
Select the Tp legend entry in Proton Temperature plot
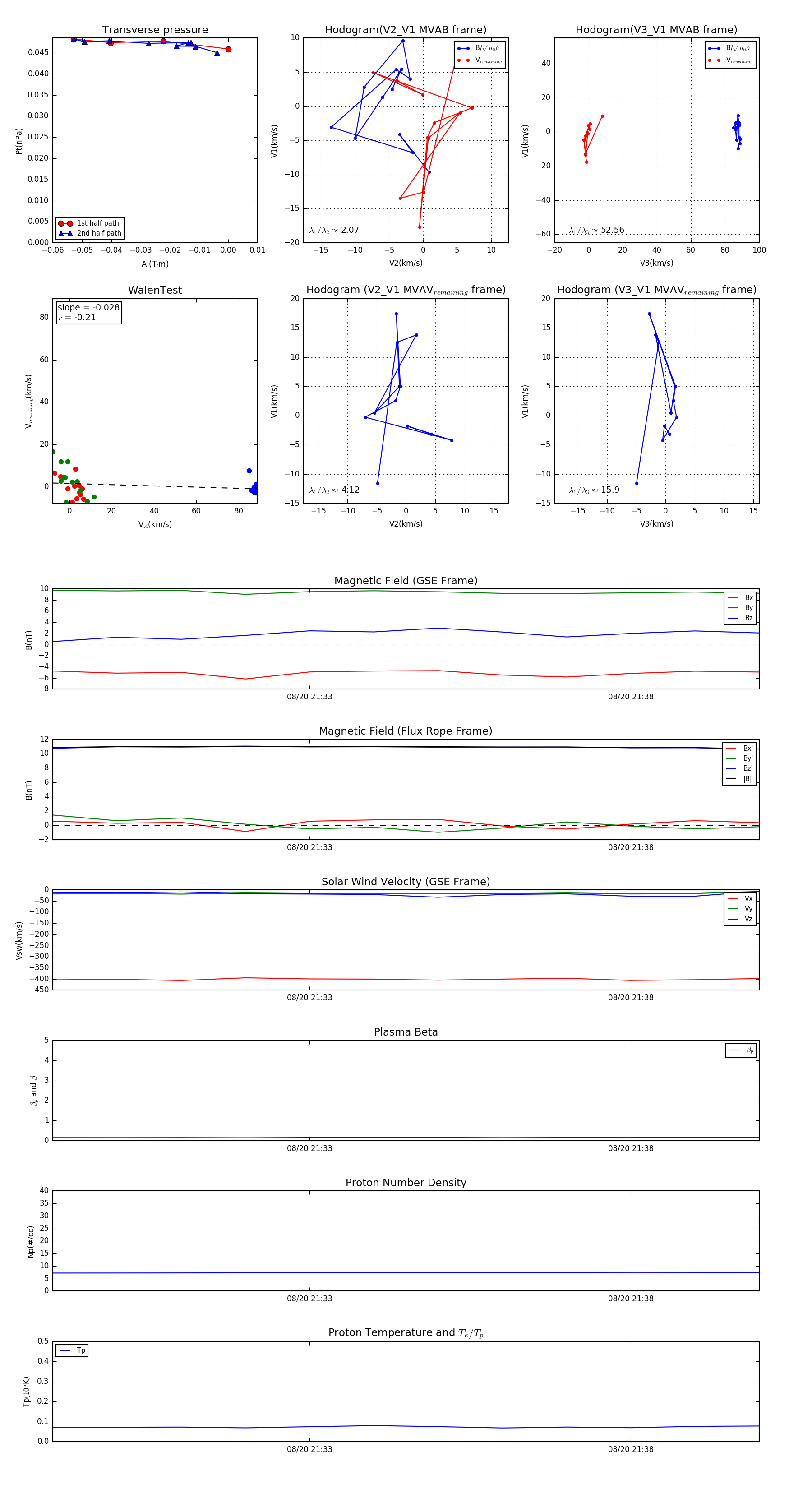click(x=73, y=1351)
